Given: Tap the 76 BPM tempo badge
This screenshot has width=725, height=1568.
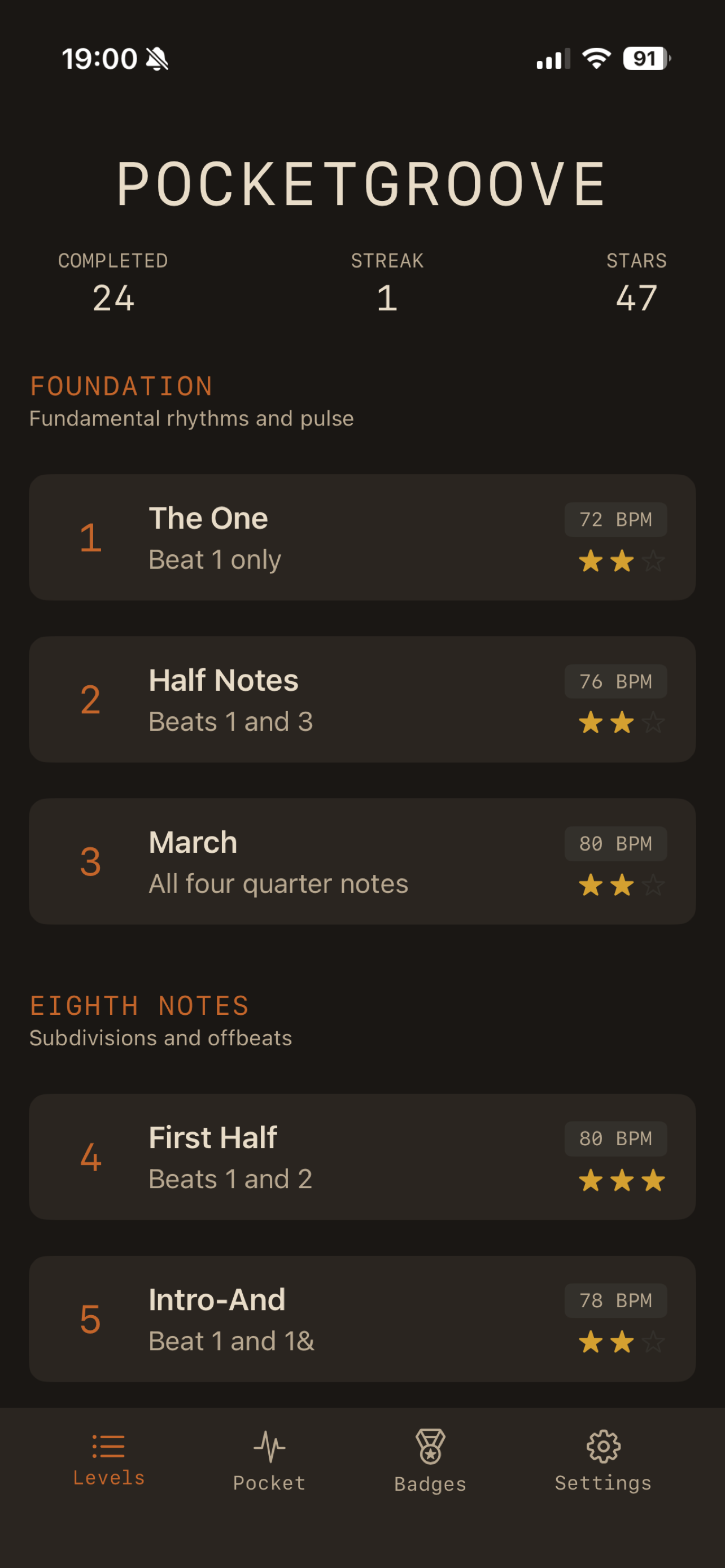Looking at the screenshot, I should pos(615,681).
